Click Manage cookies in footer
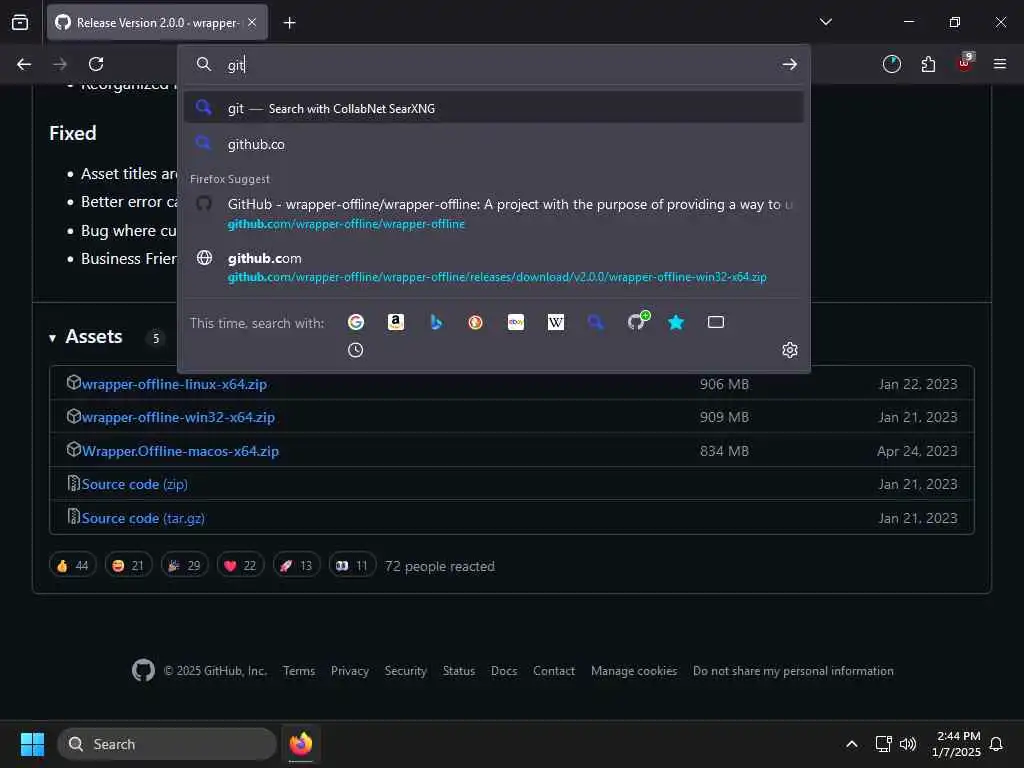This screenshot has width=1024, height=768. pyautogui.click(x=634, y=671)
